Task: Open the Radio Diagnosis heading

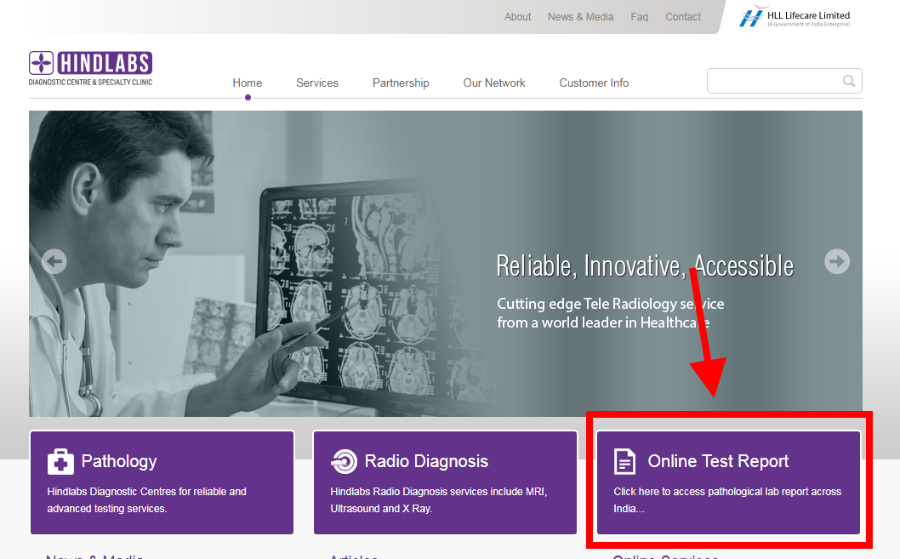Action: point(426,461)
